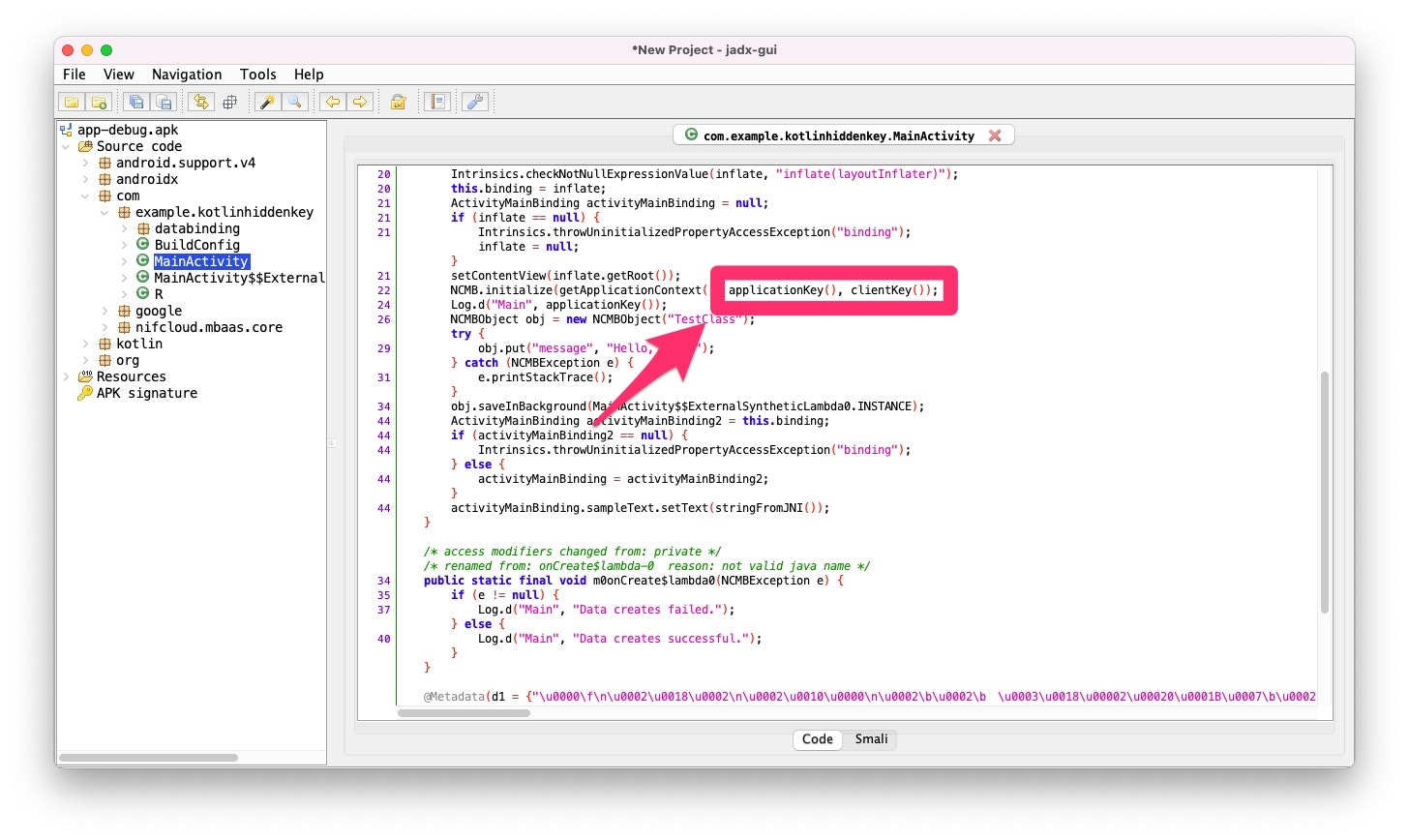Screen dimensions: 1409x840
Task: Click the org package icon
Action: pyautogui.click(x=105, y=361)
